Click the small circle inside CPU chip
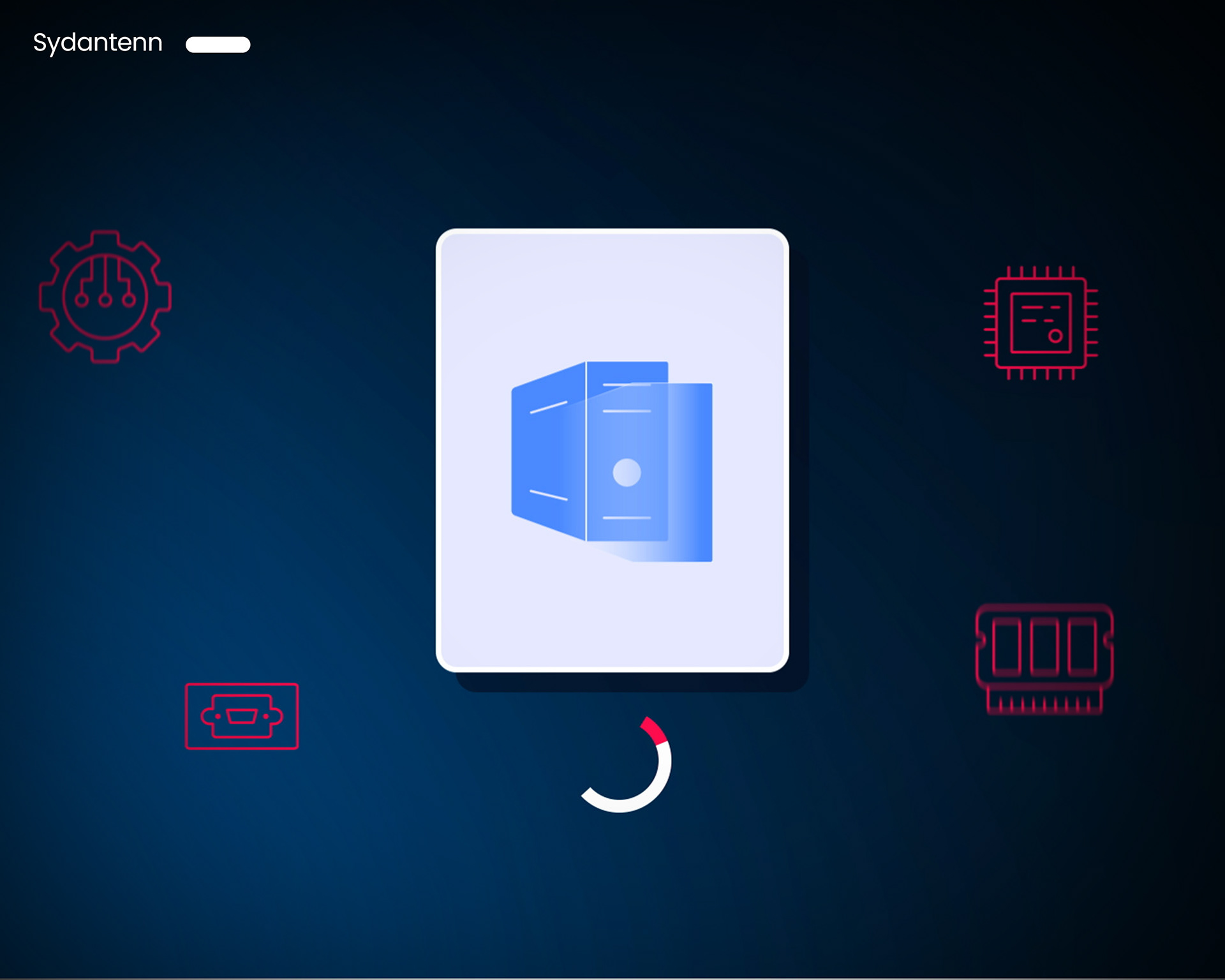This screenshot has height=980, width=1225. (1055, 336)
